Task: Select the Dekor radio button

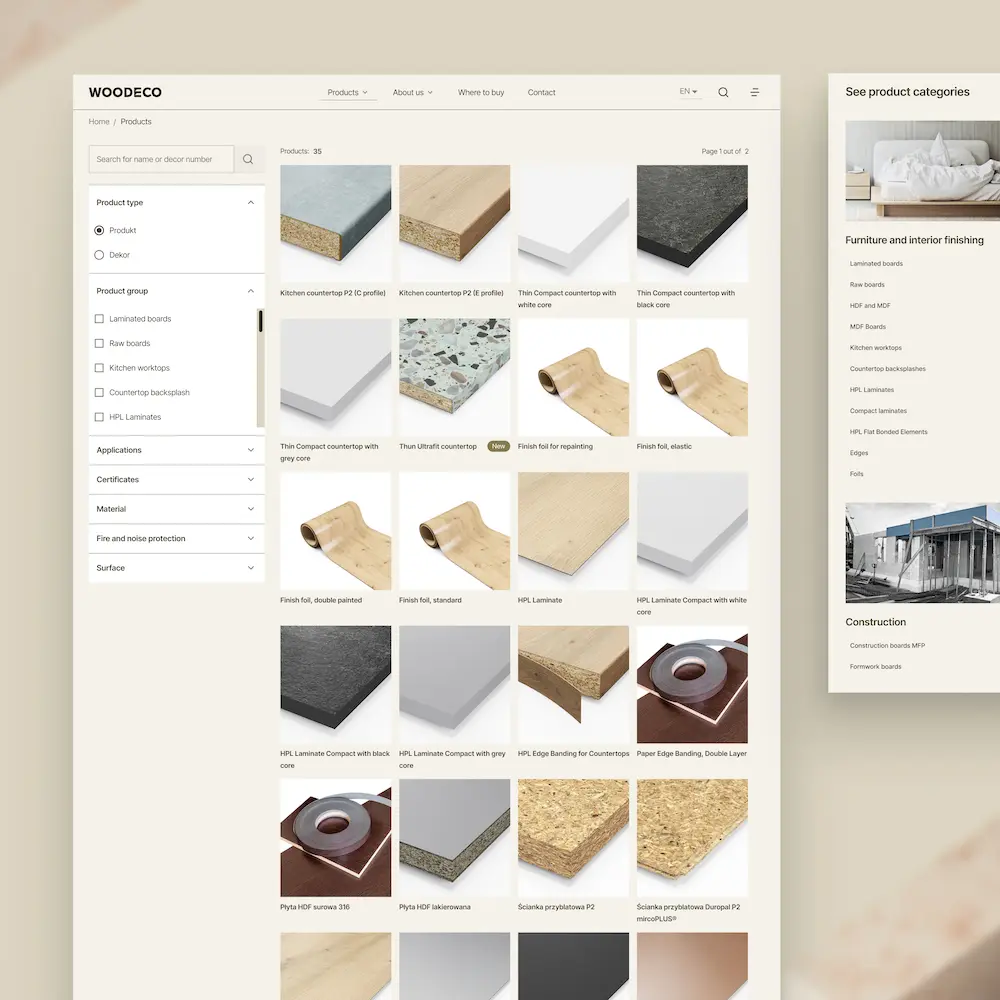Action: point(99,255)
